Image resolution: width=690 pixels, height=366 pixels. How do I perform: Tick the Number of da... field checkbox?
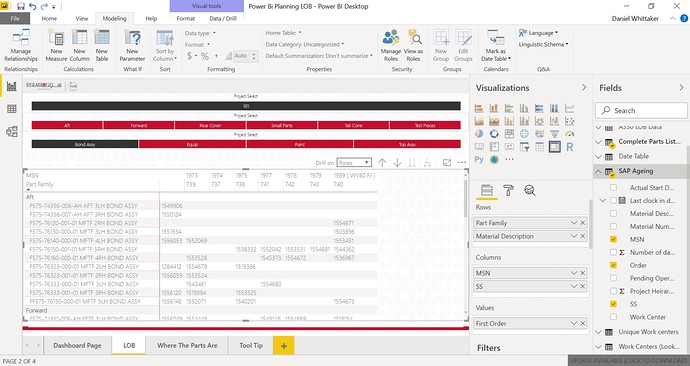click(613, 252)
